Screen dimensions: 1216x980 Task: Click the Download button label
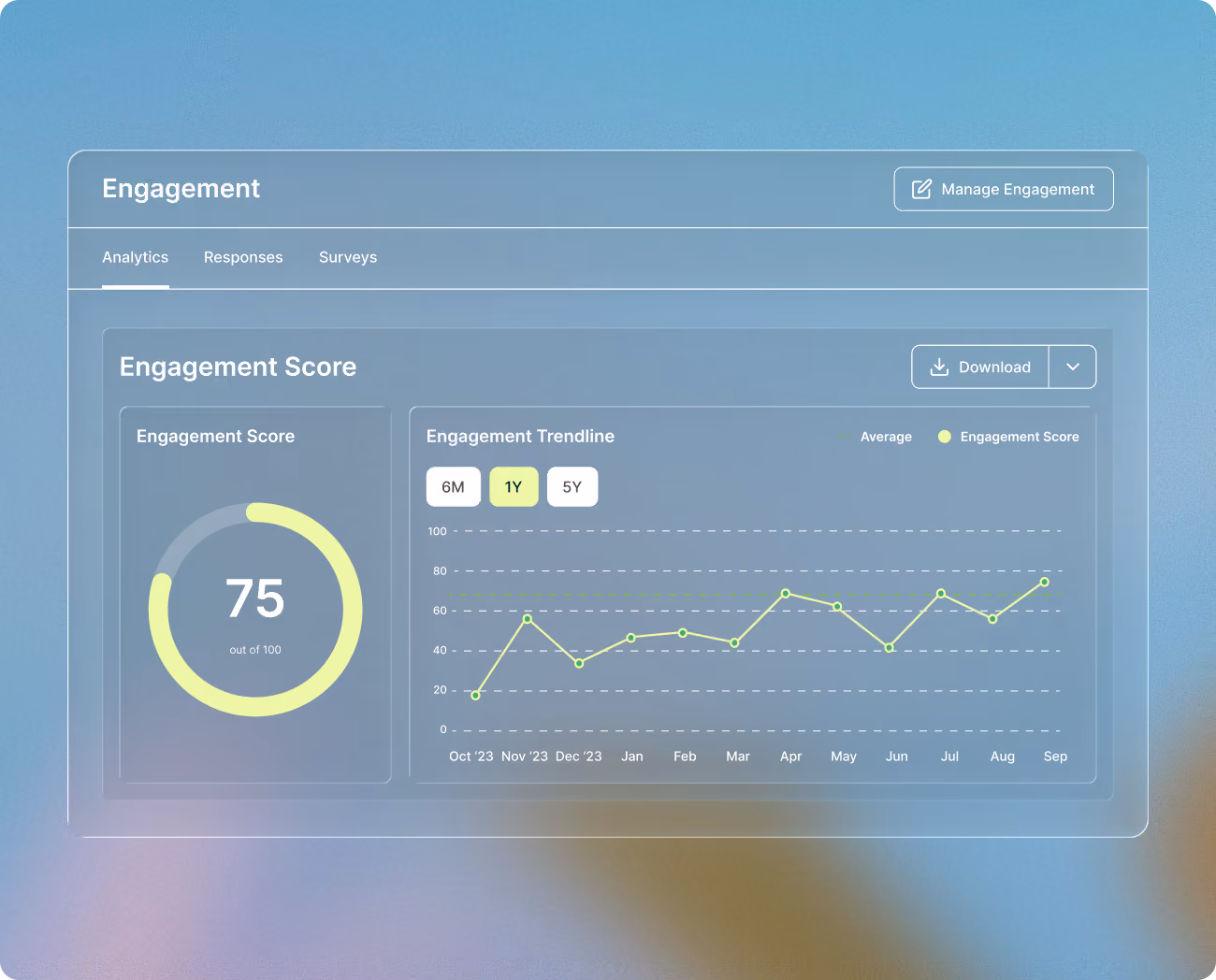pyautogui.click(x=994, y=367)
